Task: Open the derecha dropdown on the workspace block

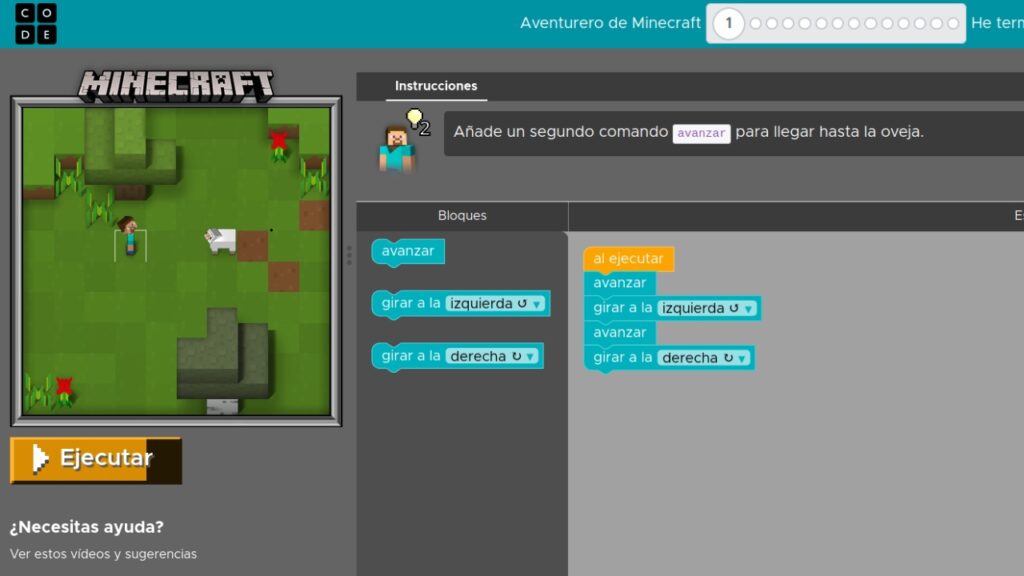Action: (x=742, y=357)
